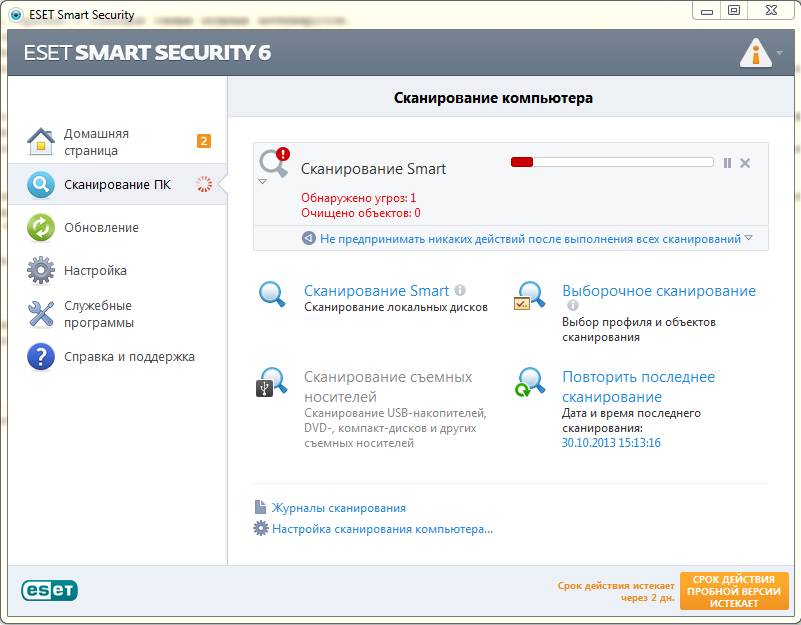
Task: Click the text Сканирование локальных дисков
Action: (x=396, y=307)
